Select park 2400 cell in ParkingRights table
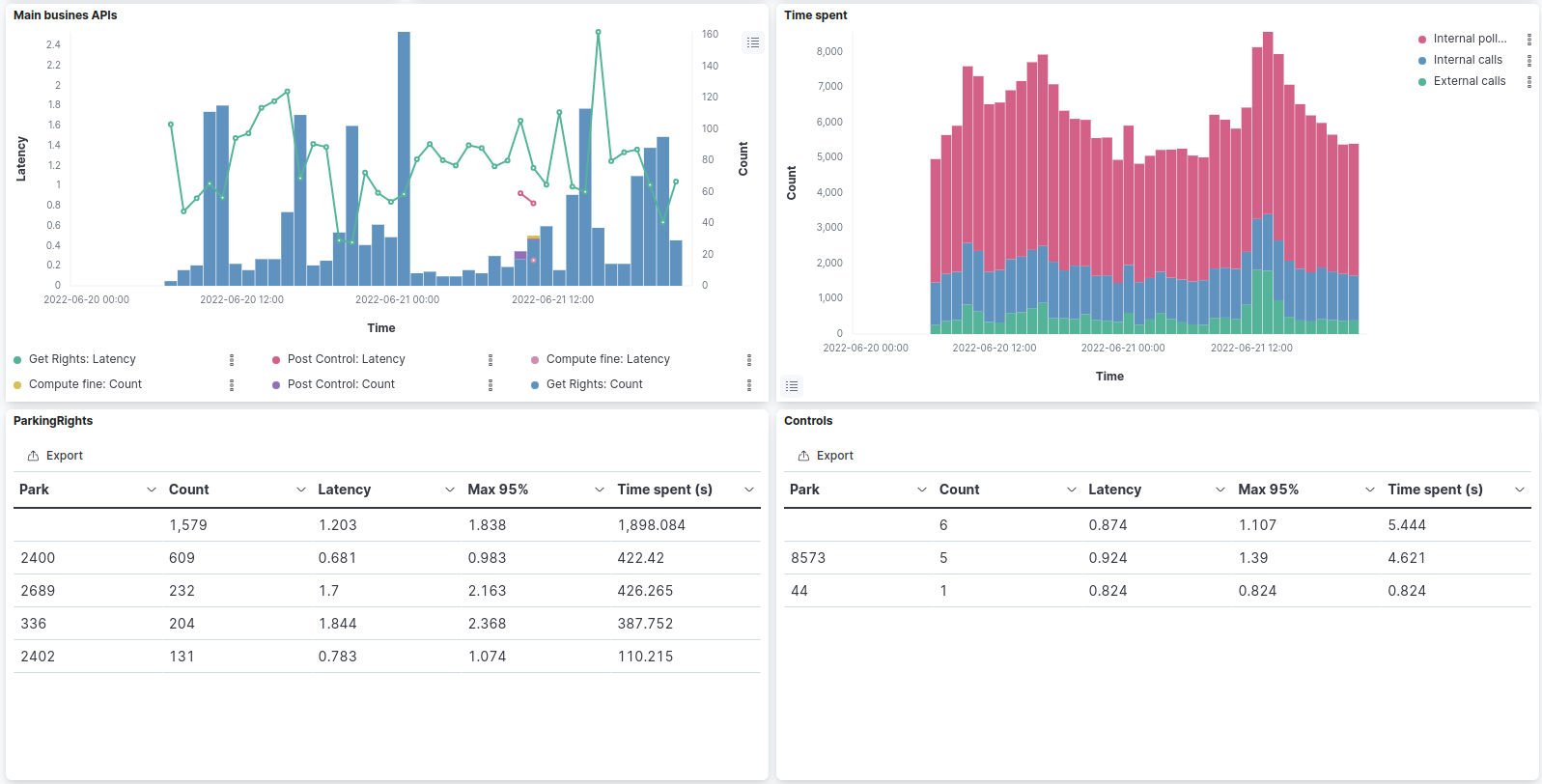Screen dimensions: 1542x784 tap(38, 558)
